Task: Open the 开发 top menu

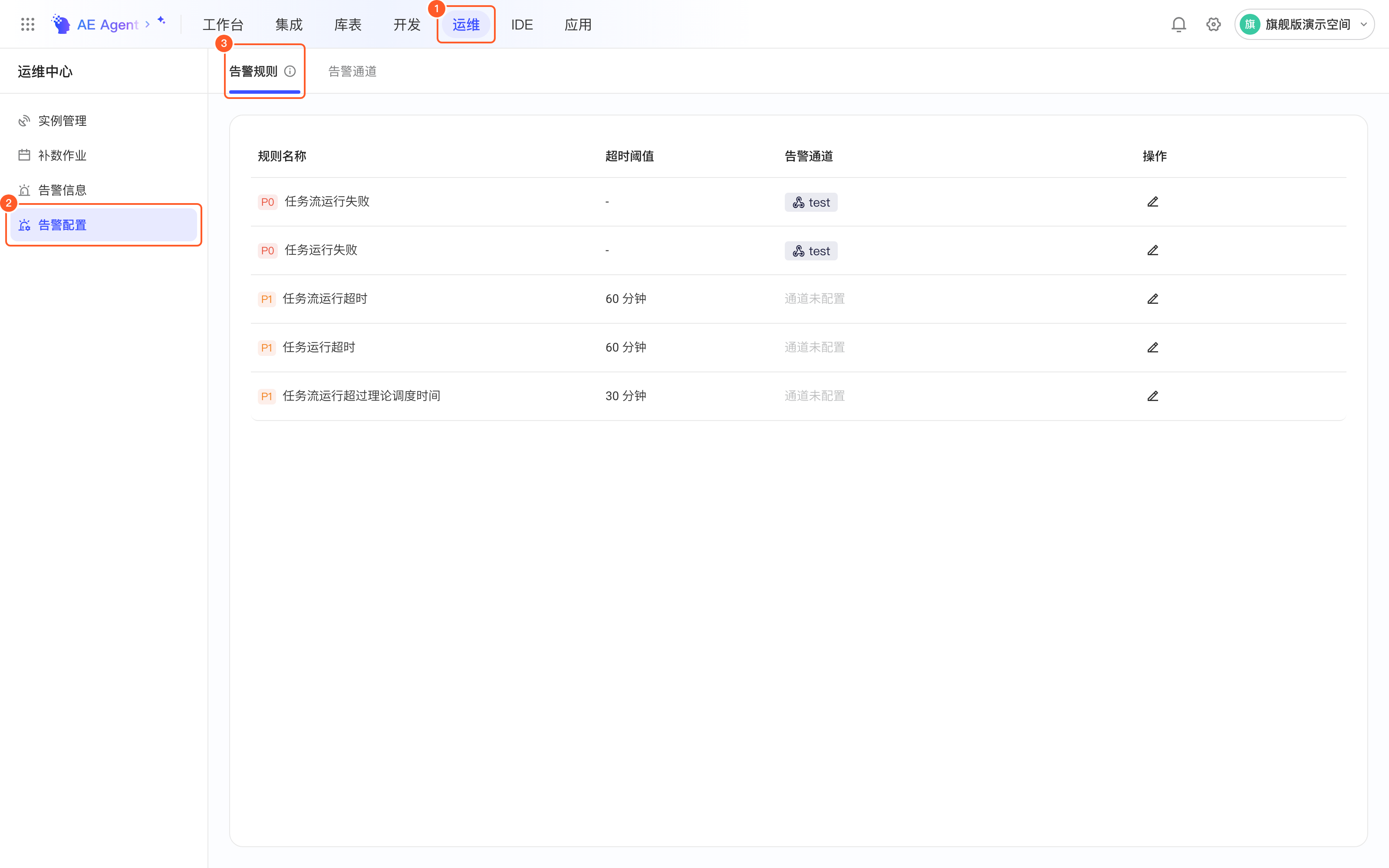Action: coord(407,25)
